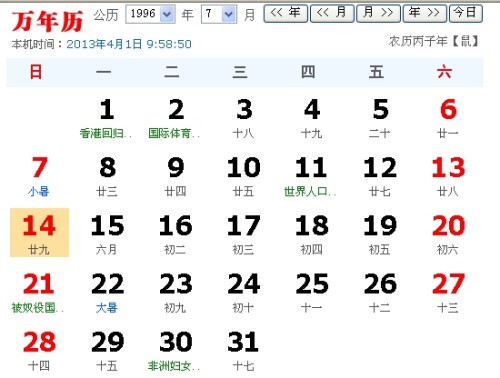Go to previous year with << 年 button
Viewport: 500px width, 378px height.
coord(285,14)
